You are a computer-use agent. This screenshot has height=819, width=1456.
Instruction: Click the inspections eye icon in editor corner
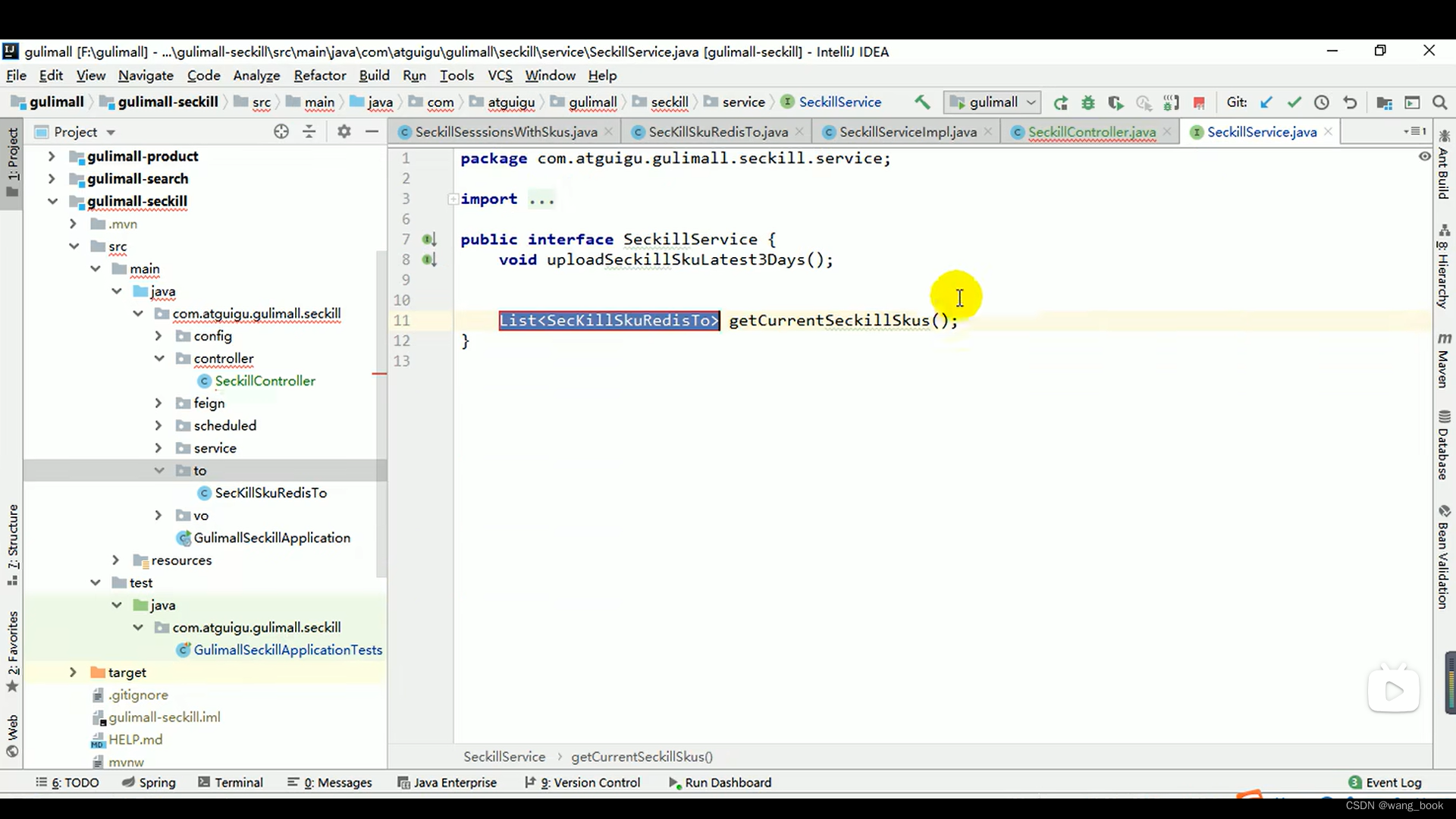coord(1424,156)
